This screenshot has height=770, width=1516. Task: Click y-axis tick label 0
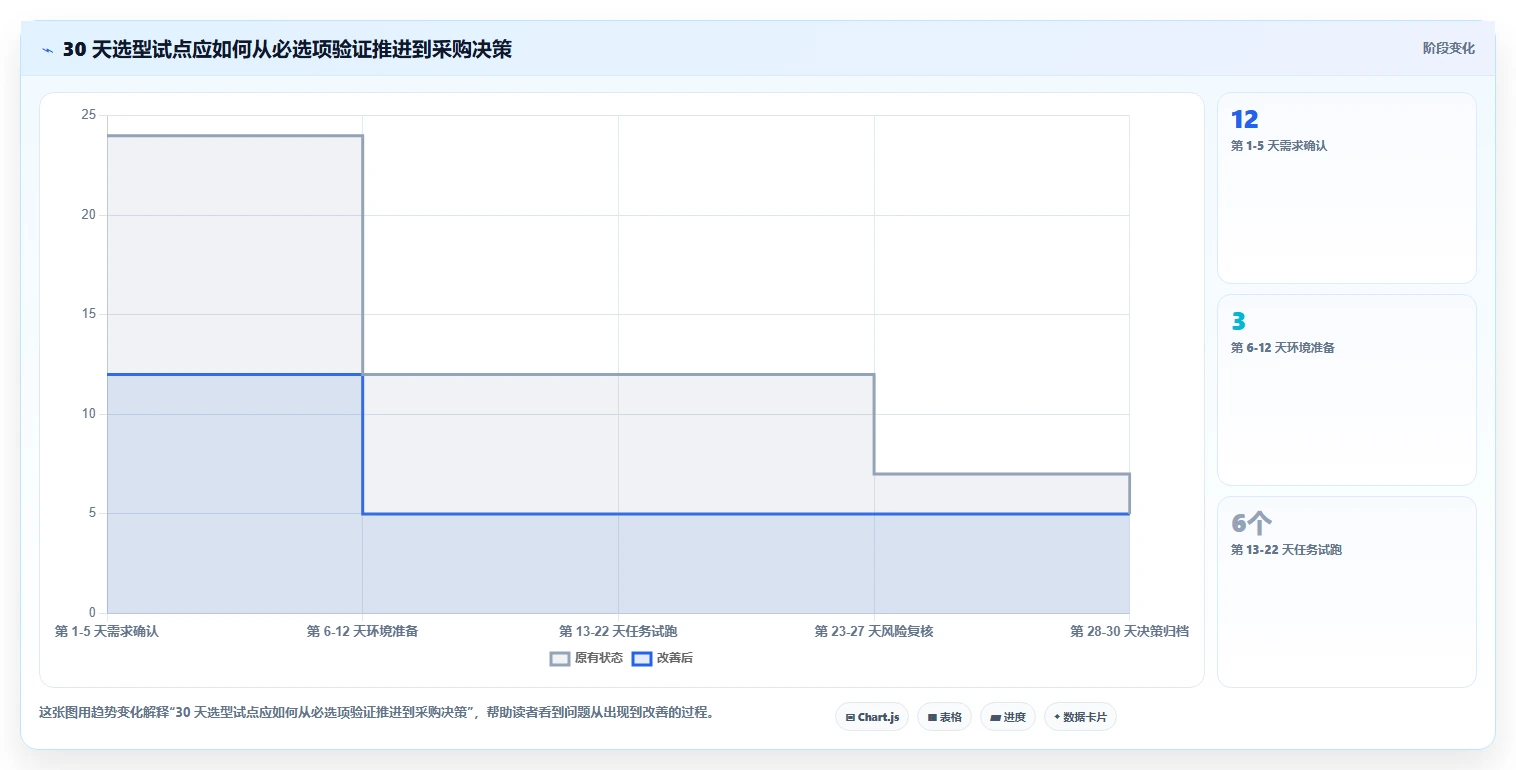92,613
